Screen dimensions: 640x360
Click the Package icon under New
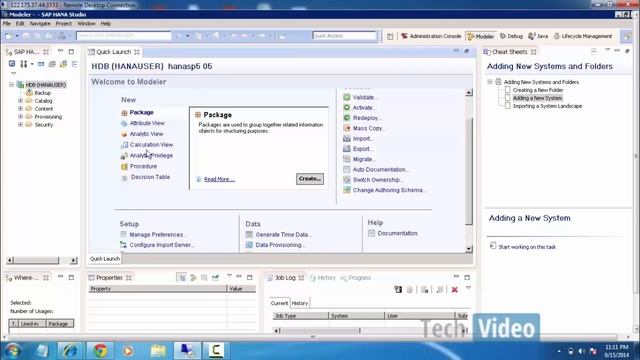tap(124, 113)
